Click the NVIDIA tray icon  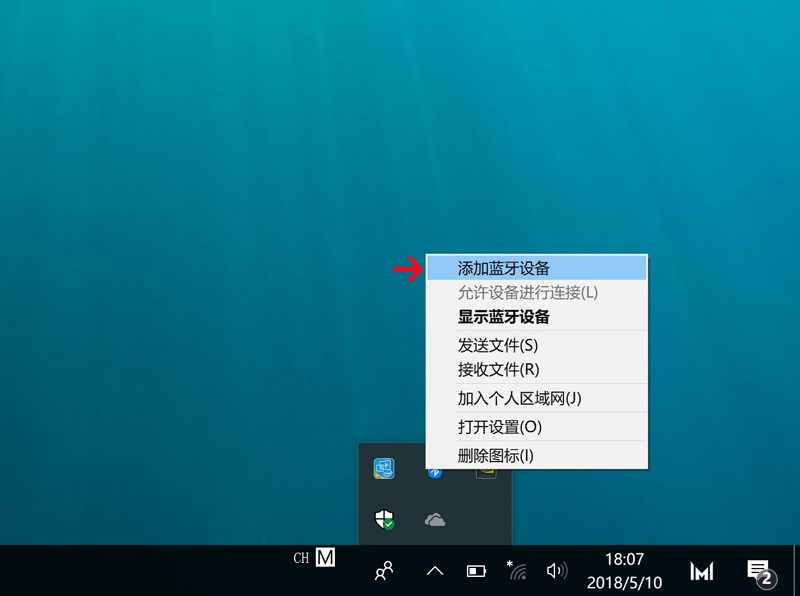[486, 471]
